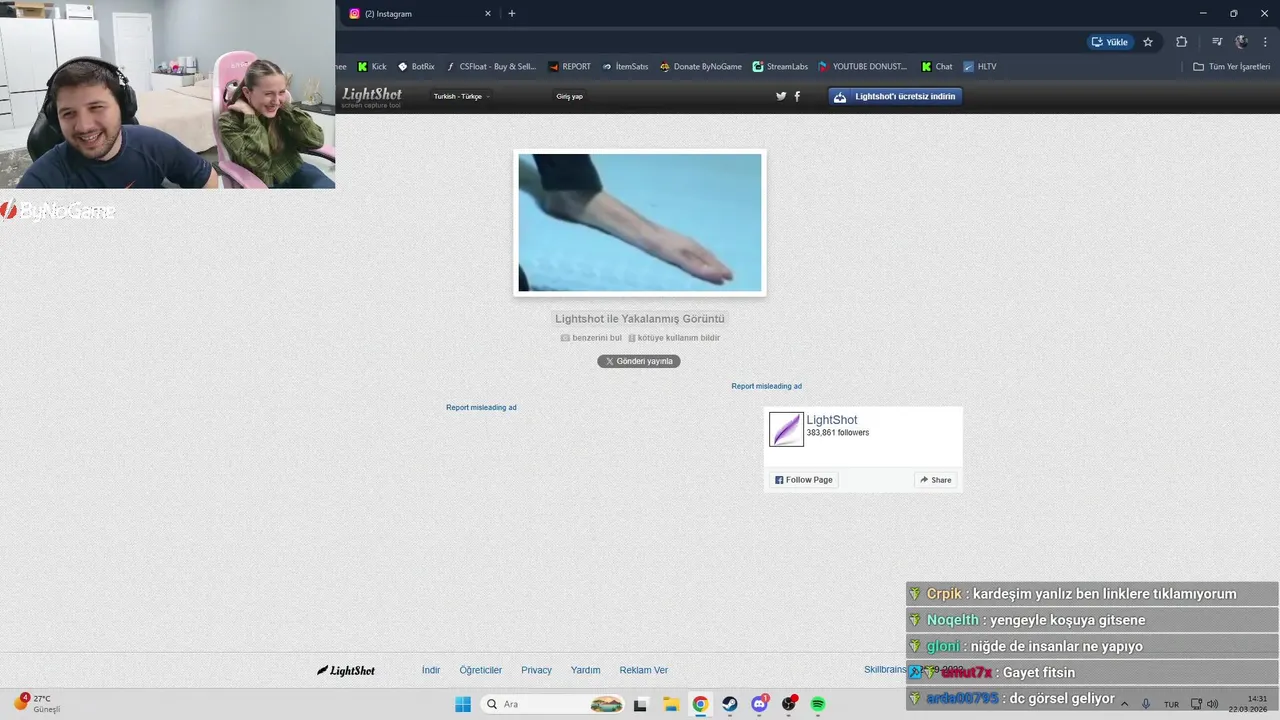1280x720 pixels.
Task: Open LightShot's Facebook icon in header
Action: (797, 97)
